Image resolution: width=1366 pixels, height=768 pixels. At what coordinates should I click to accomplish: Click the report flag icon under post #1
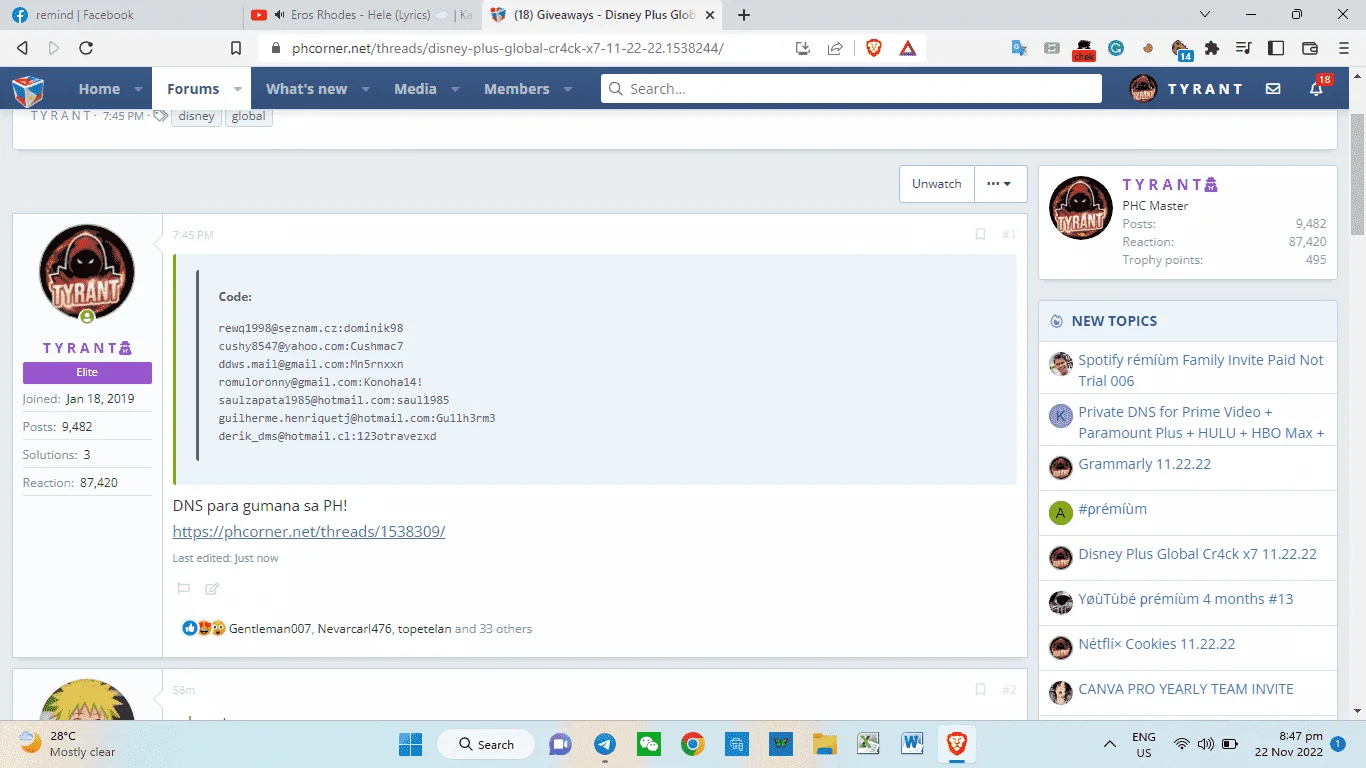point(183,589)
